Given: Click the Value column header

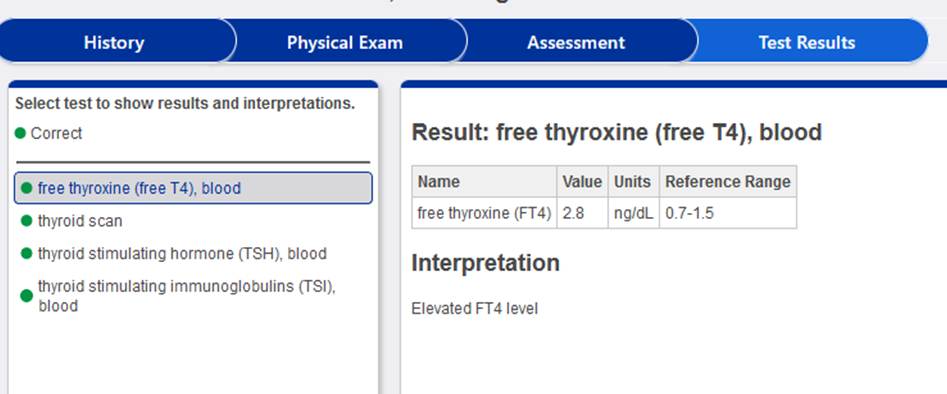Looking at the screenshot, I should (x=582, y=181).
